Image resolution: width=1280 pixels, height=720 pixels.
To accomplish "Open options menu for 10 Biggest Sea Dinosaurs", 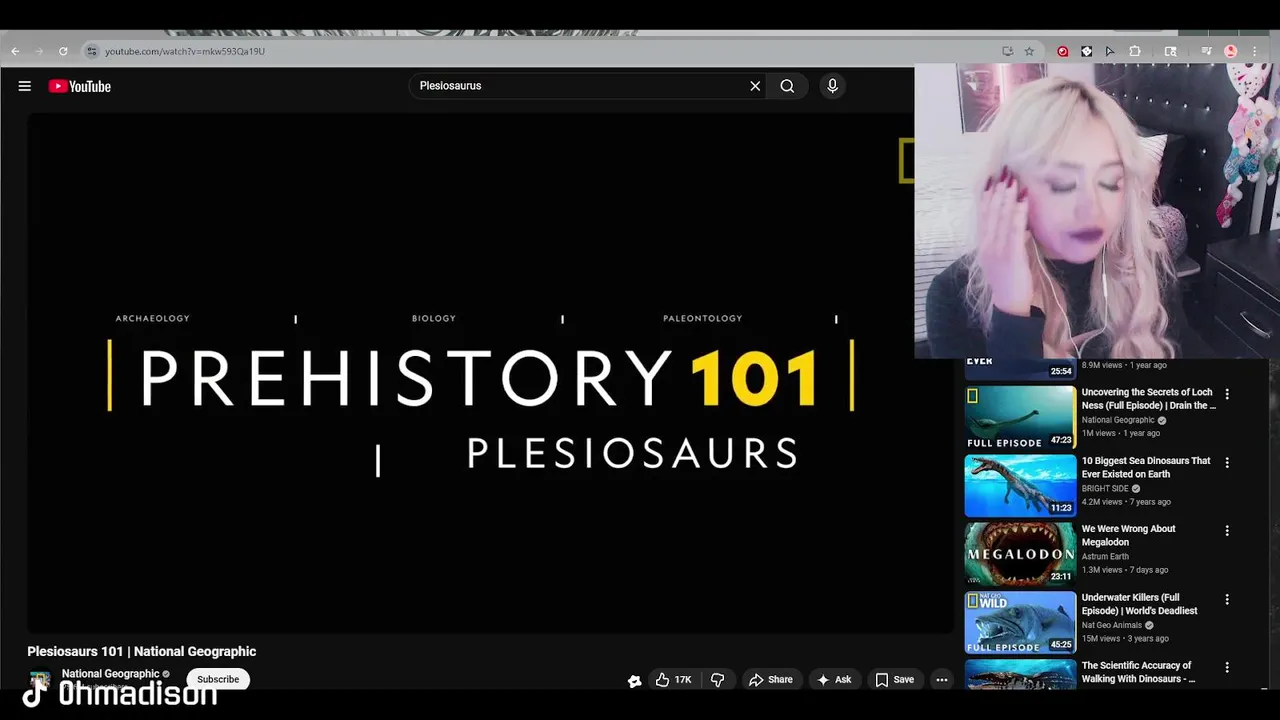I will [1227, 463].
